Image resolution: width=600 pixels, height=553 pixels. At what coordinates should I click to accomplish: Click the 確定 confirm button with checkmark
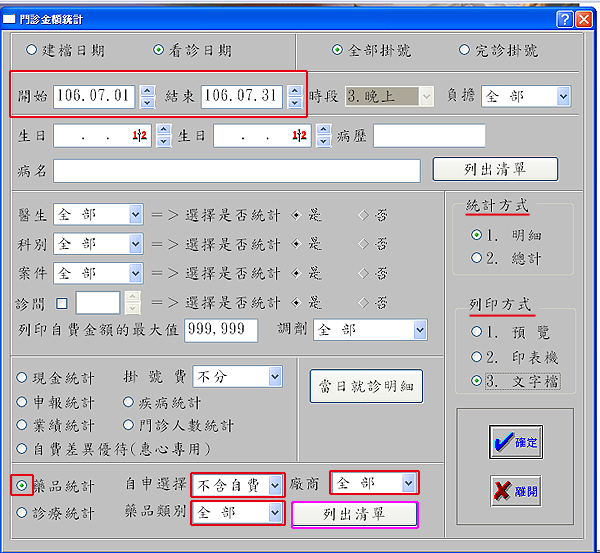click(x=515, y=442)
